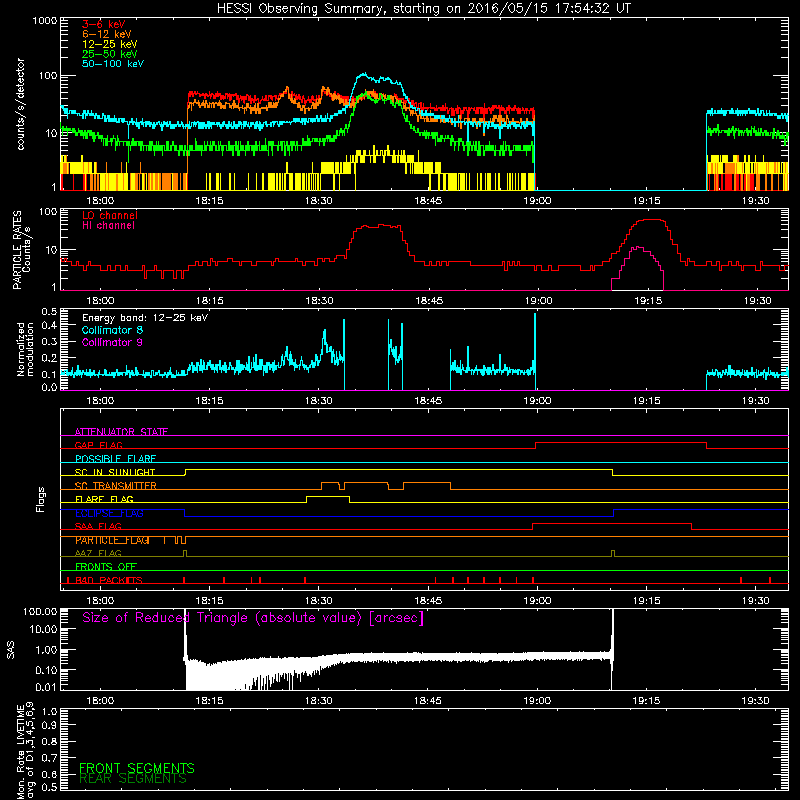Click the SAA FLAG label

(x=98, y=526)
